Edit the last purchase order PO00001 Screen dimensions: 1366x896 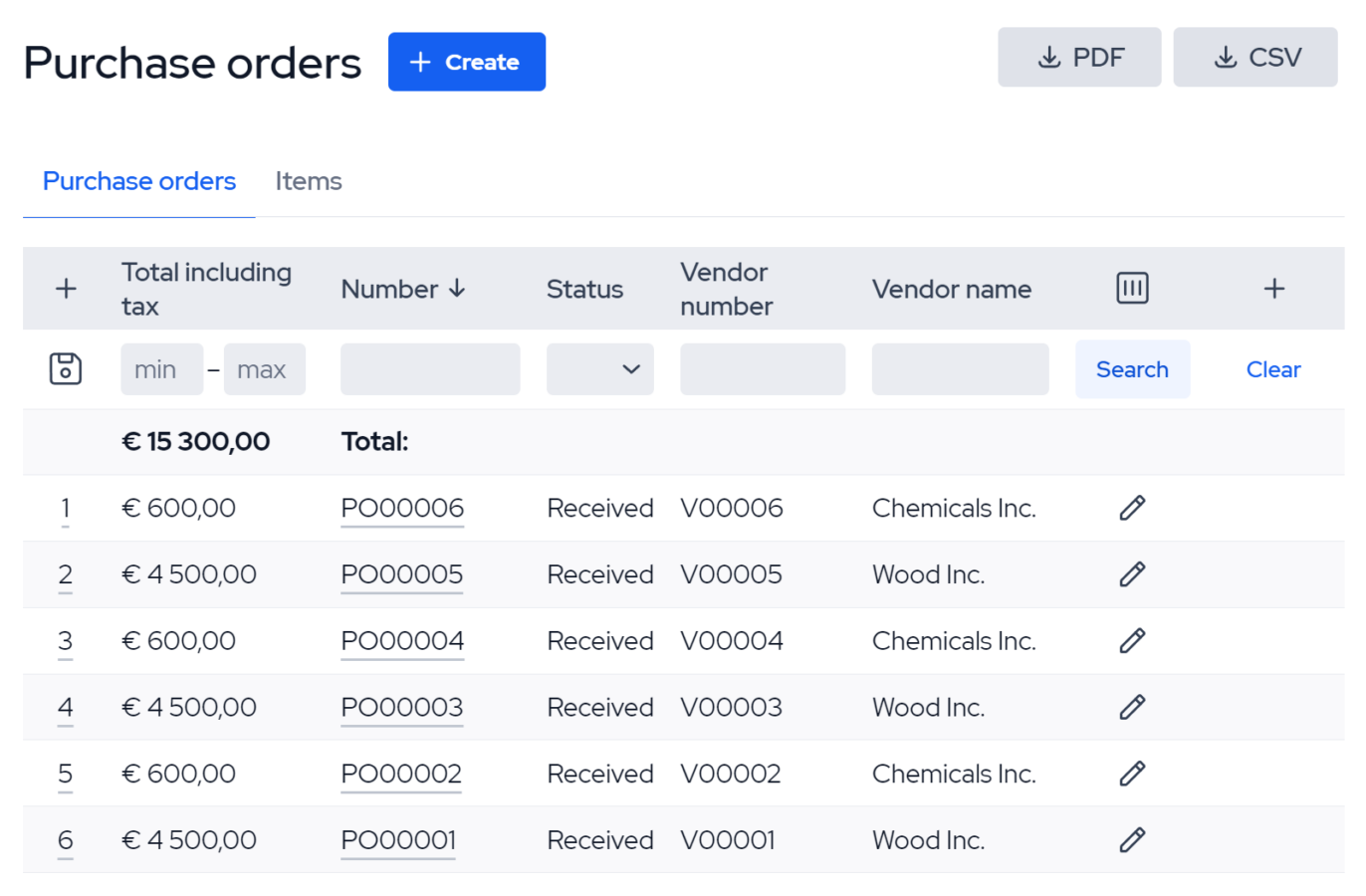[1132, 839]
